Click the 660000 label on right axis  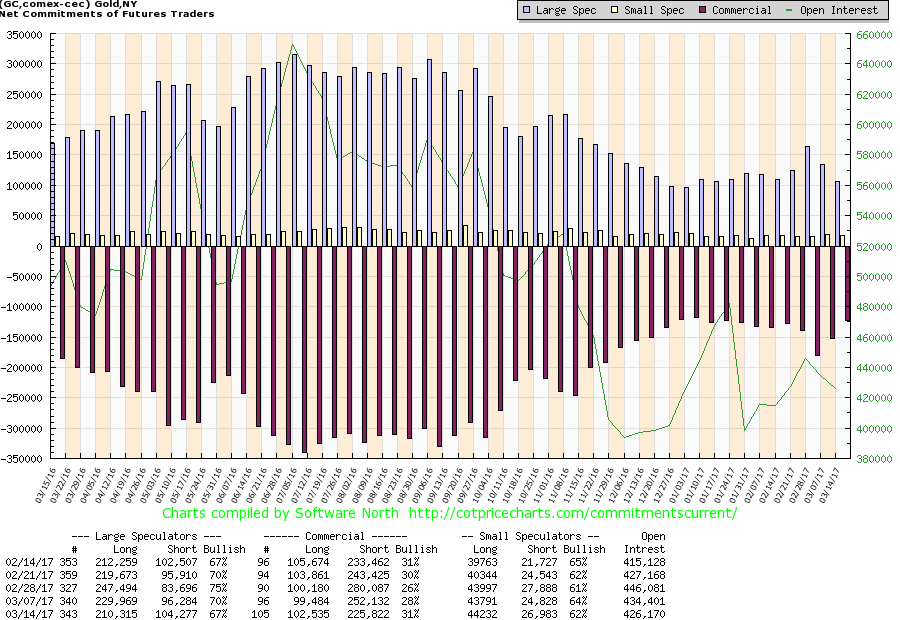point(873,33)
